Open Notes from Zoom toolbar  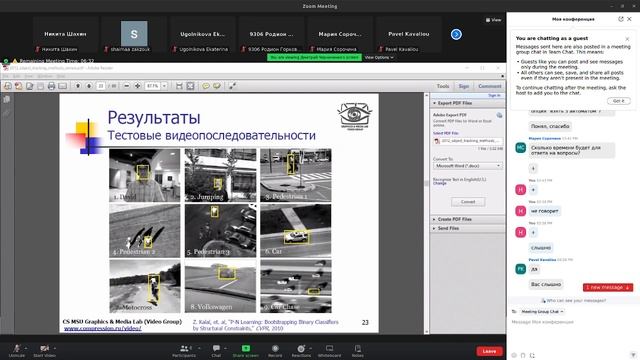point(358,350)
